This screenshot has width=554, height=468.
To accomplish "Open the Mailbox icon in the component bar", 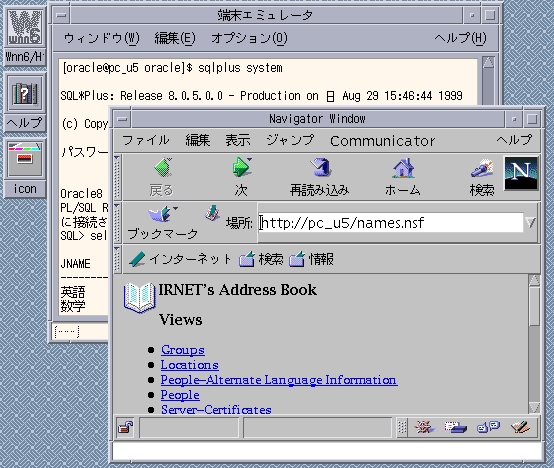I will click(455, 427).
